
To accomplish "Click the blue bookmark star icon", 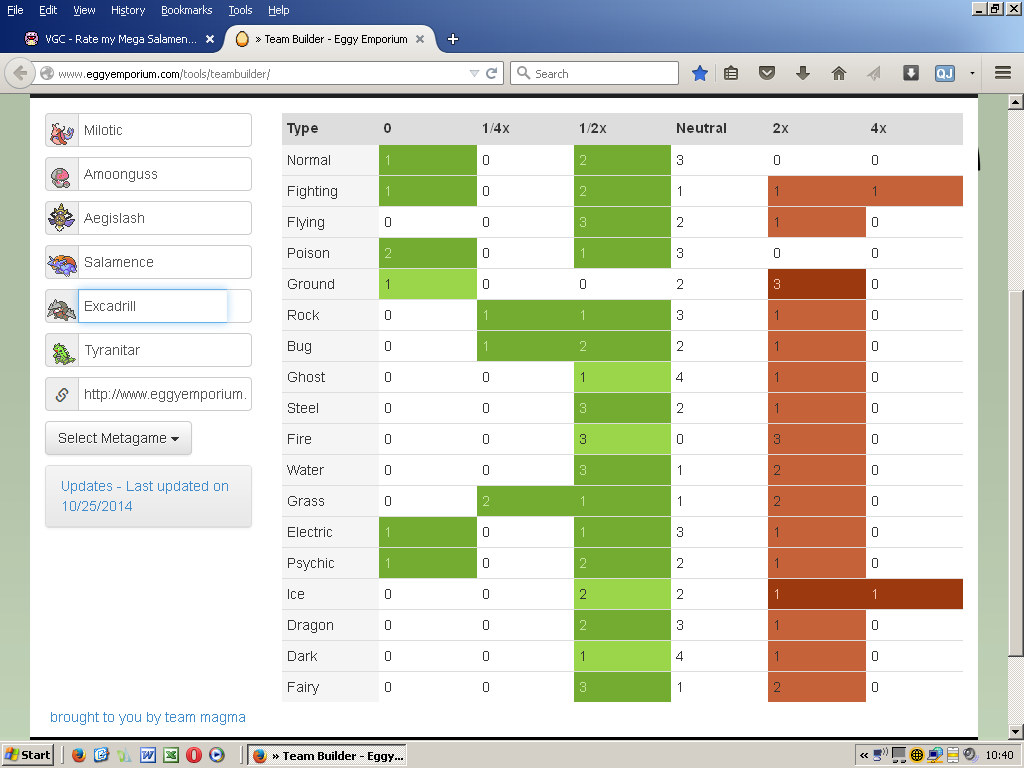I will click(x=699, y=73).
